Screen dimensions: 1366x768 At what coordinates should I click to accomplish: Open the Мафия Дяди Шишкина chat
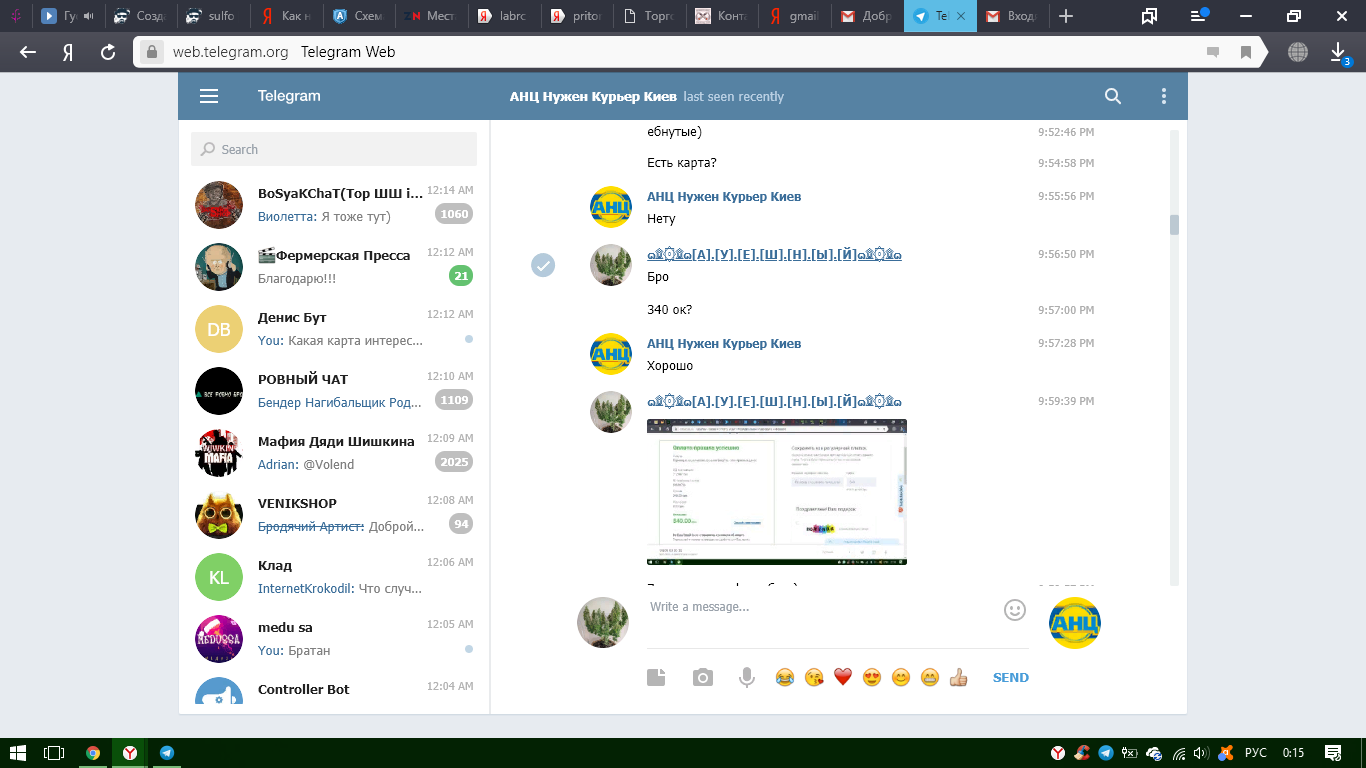coord(334,453)
